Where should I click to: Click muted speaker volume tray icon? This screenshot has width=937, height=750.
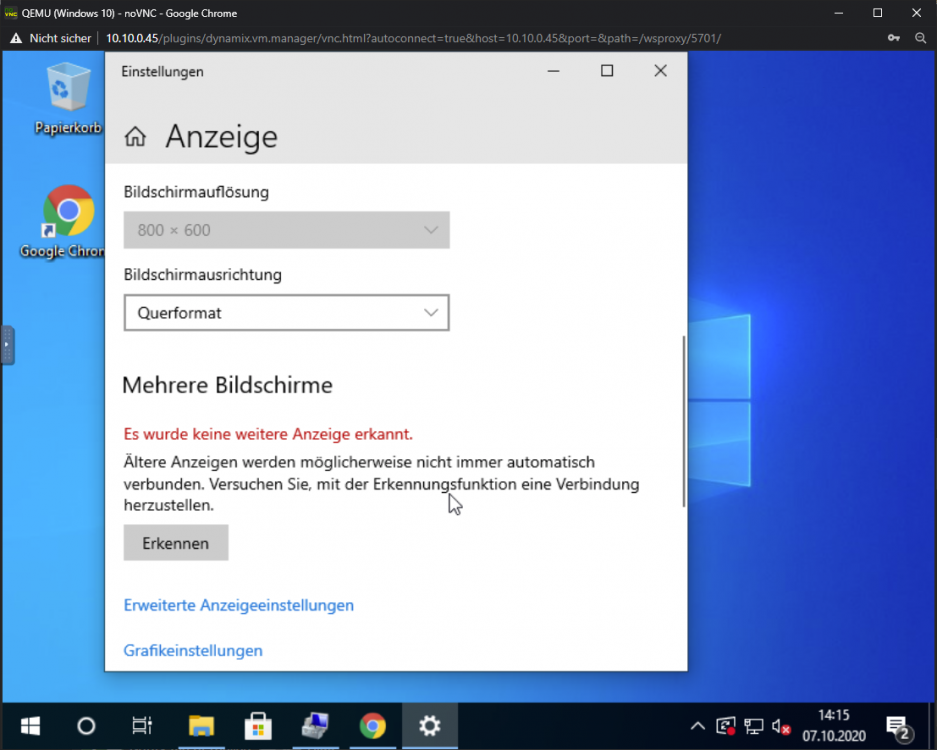point(782,727)
